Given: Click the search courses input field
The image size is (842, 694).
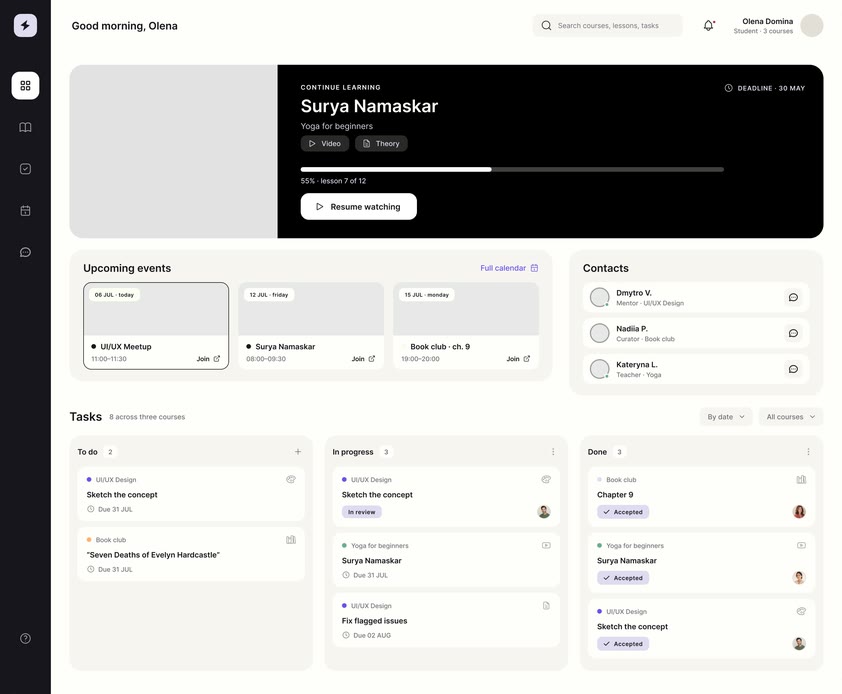Looking at the screenshot, I should pos(608,25).
